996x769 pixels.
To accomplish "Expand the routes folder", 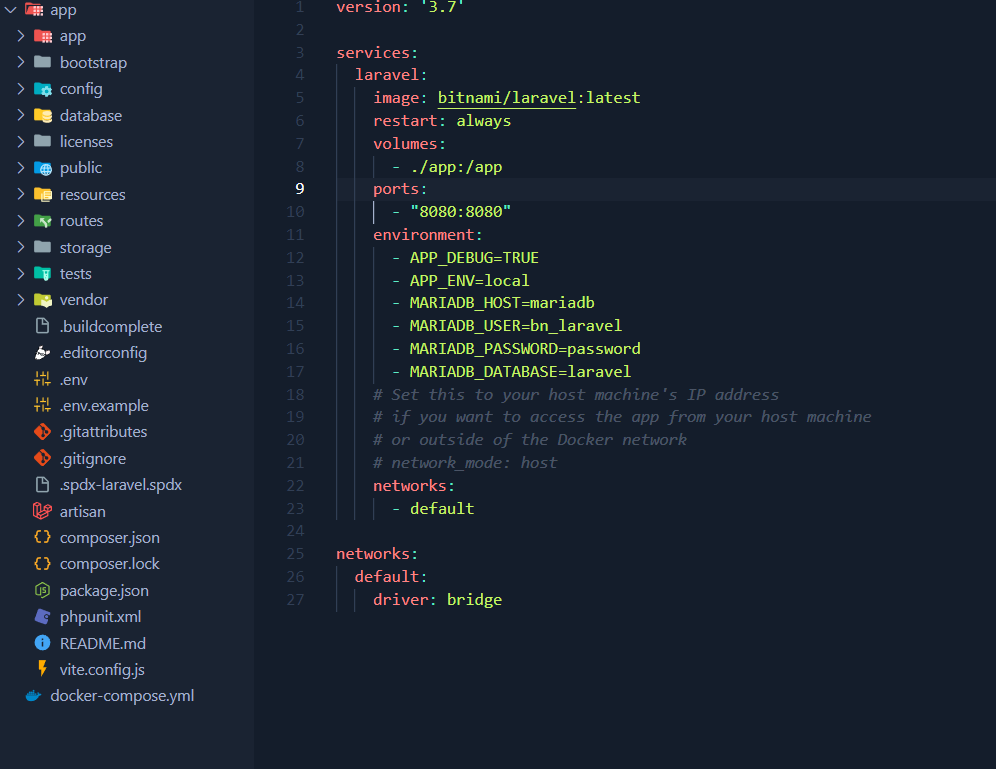I will 22,220.
